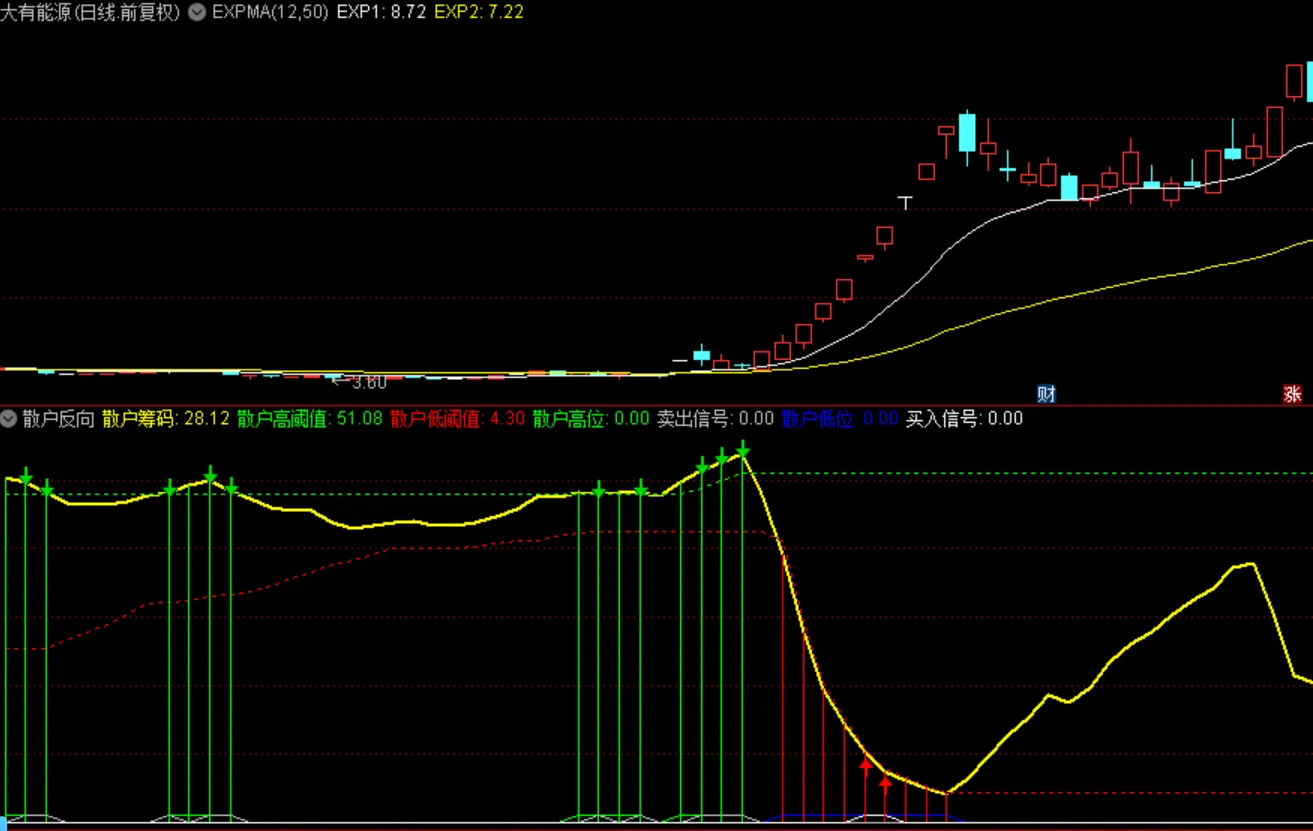Screen dimensions: 1313x831
Task: Click the first red buy arrow marker
Action: [x=865, y=765]
